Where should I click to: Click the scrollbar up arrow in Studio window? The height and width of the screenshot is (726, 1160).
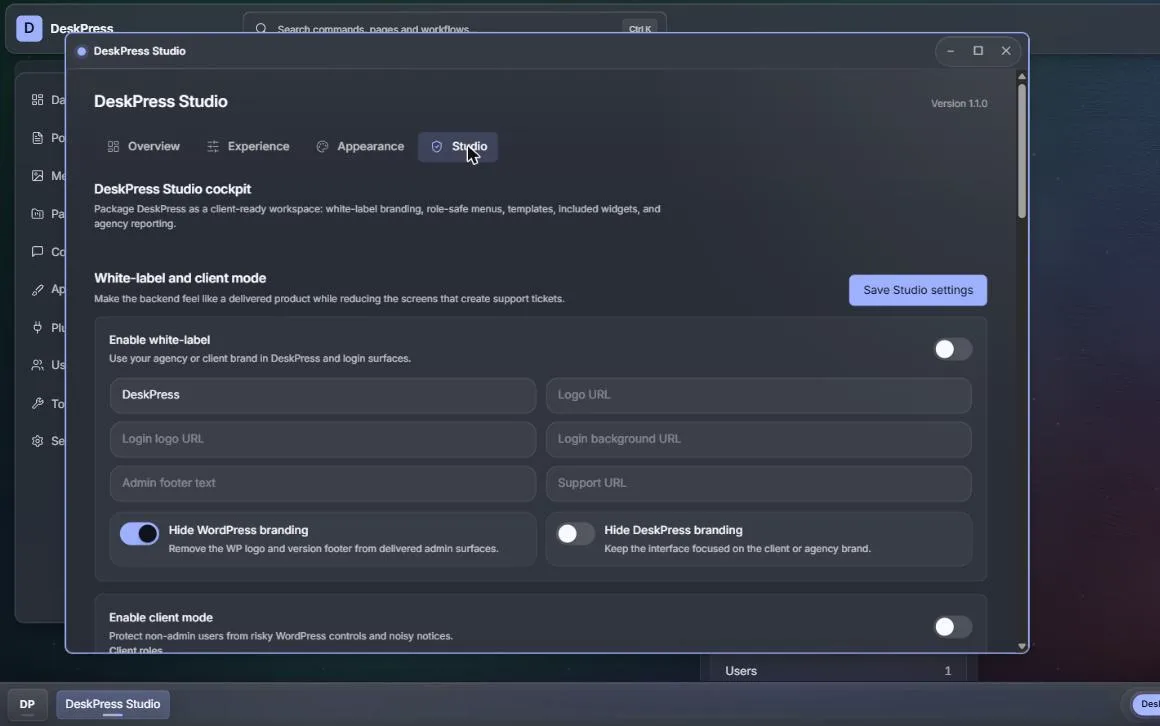click(x=1022, y=76)
